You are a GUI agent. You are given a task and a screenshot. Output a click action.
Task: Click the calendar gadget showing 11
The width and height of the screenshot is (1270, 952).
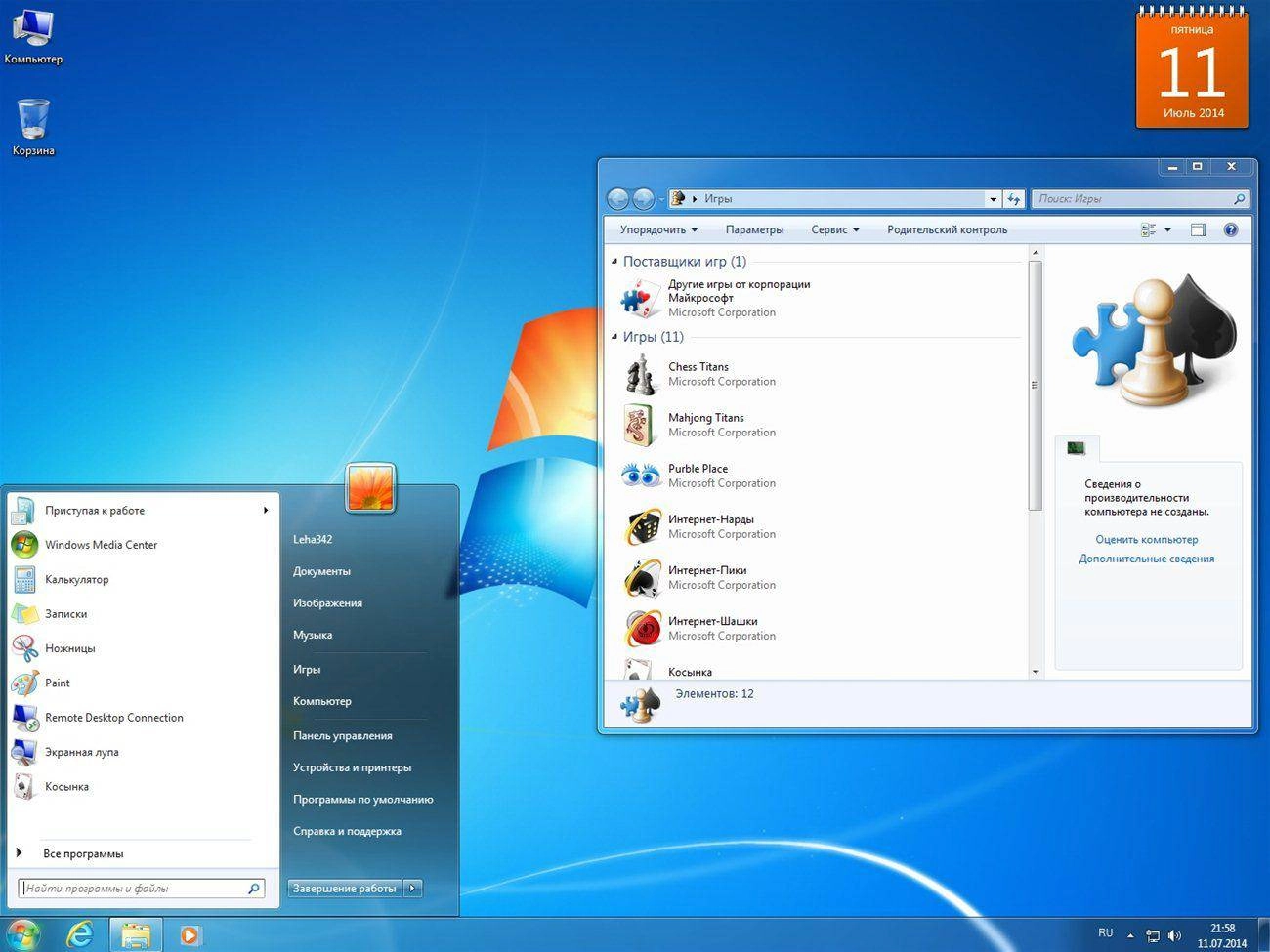pyautogui.click(x=1192, y=68)
